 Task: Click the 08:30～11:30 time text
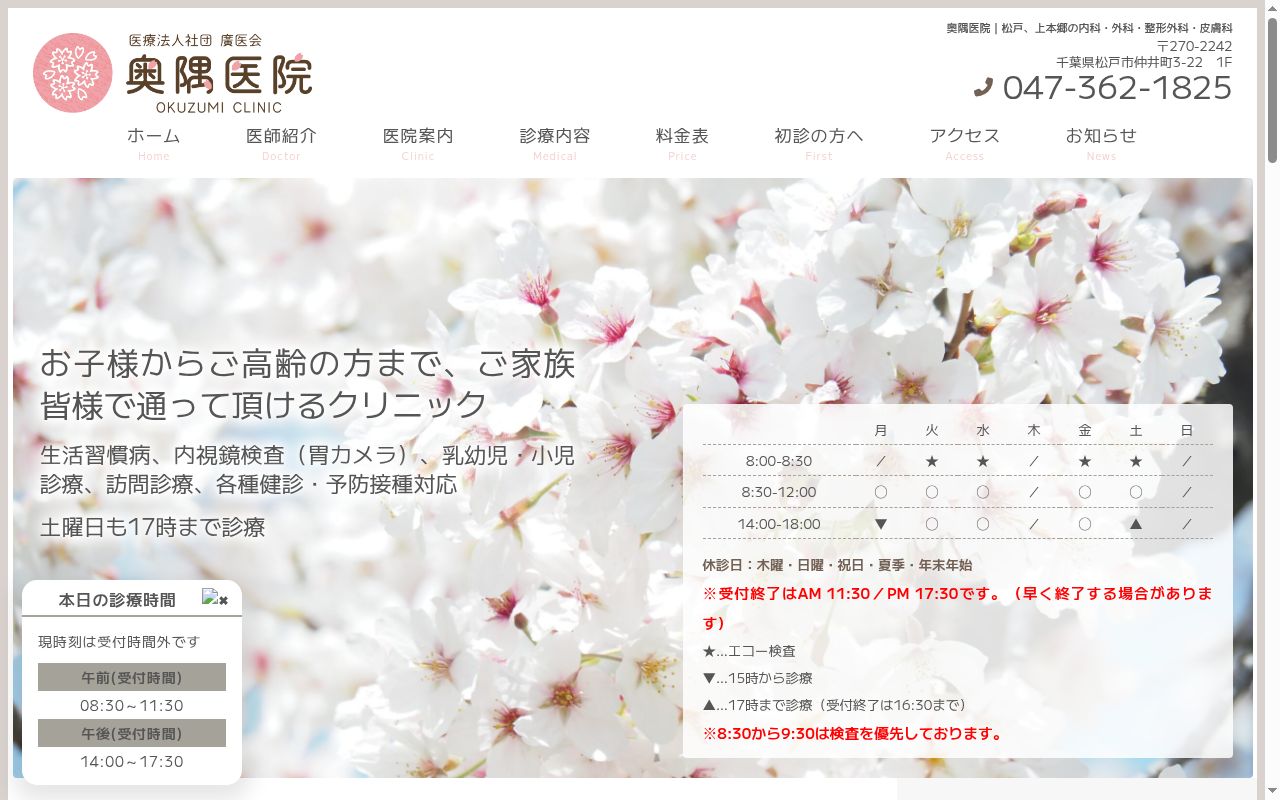132,705
